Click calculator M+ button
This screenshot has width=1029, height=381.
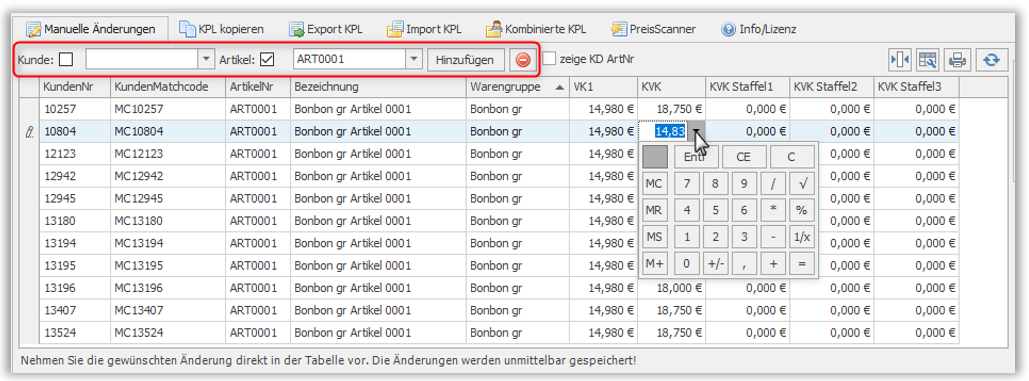pyautogui.click(x=654, y=264)
